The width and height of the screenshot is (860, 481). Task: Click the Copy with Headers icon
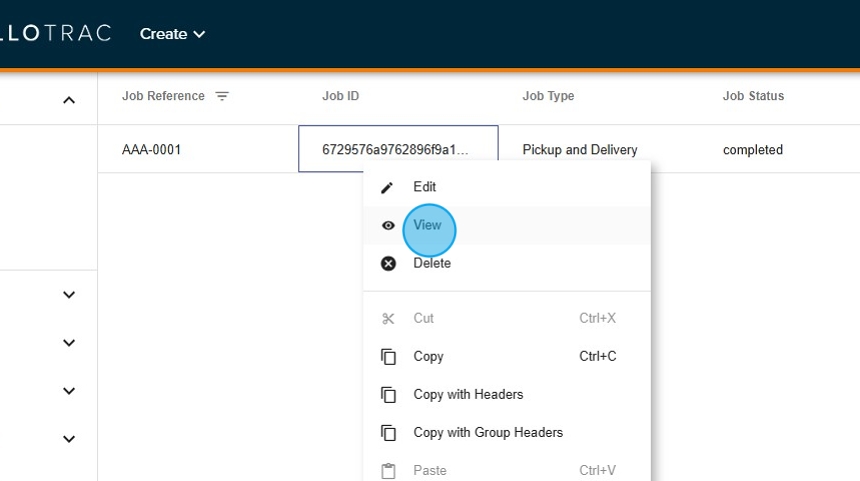point(388,395)
